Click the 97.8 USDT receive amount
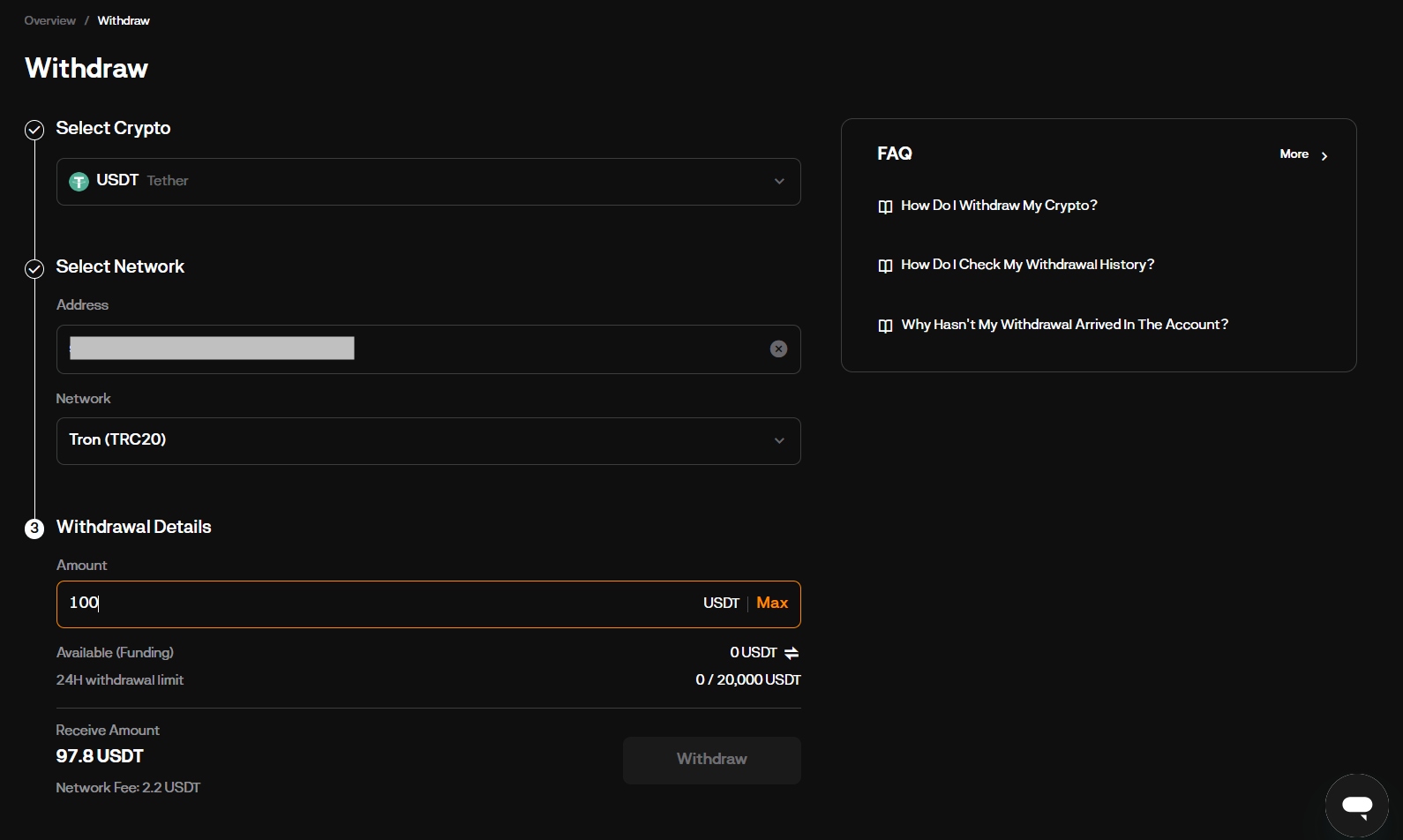Viewport: 1403px width, 840px height. click(x=100, y=756)
